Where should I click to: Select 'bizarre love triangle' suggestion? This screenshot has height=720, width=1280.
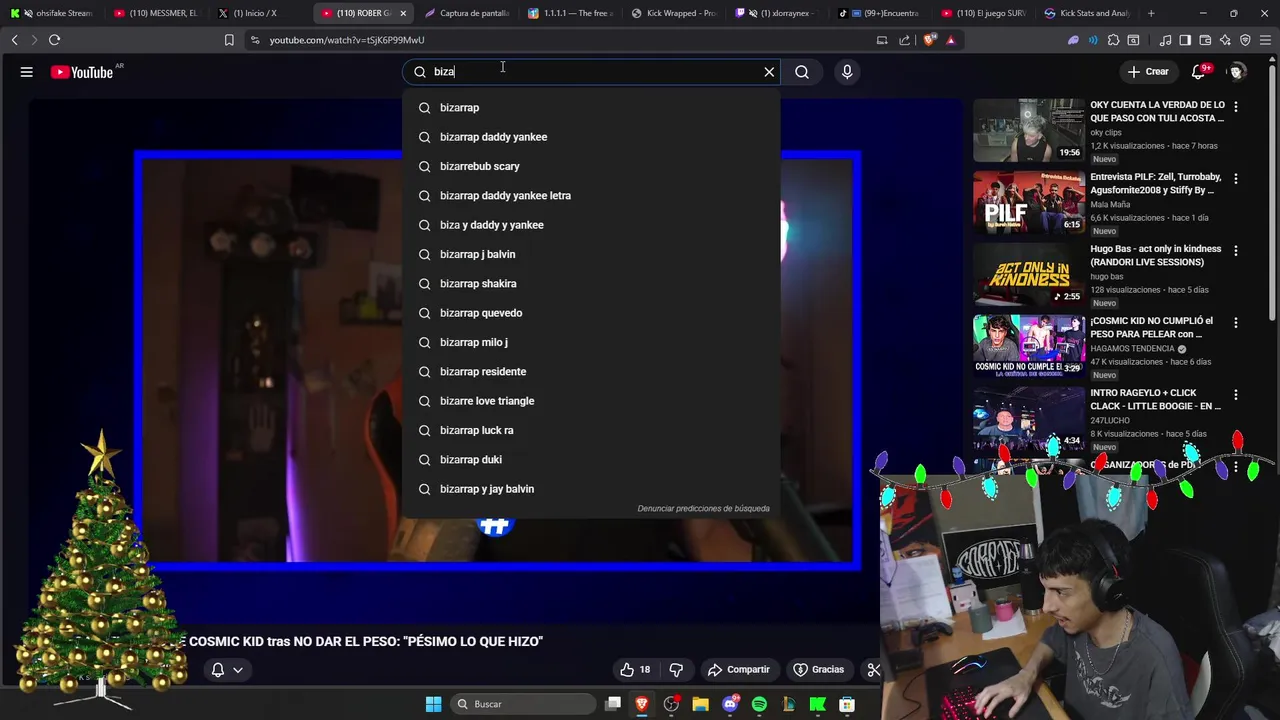point(590,401)
